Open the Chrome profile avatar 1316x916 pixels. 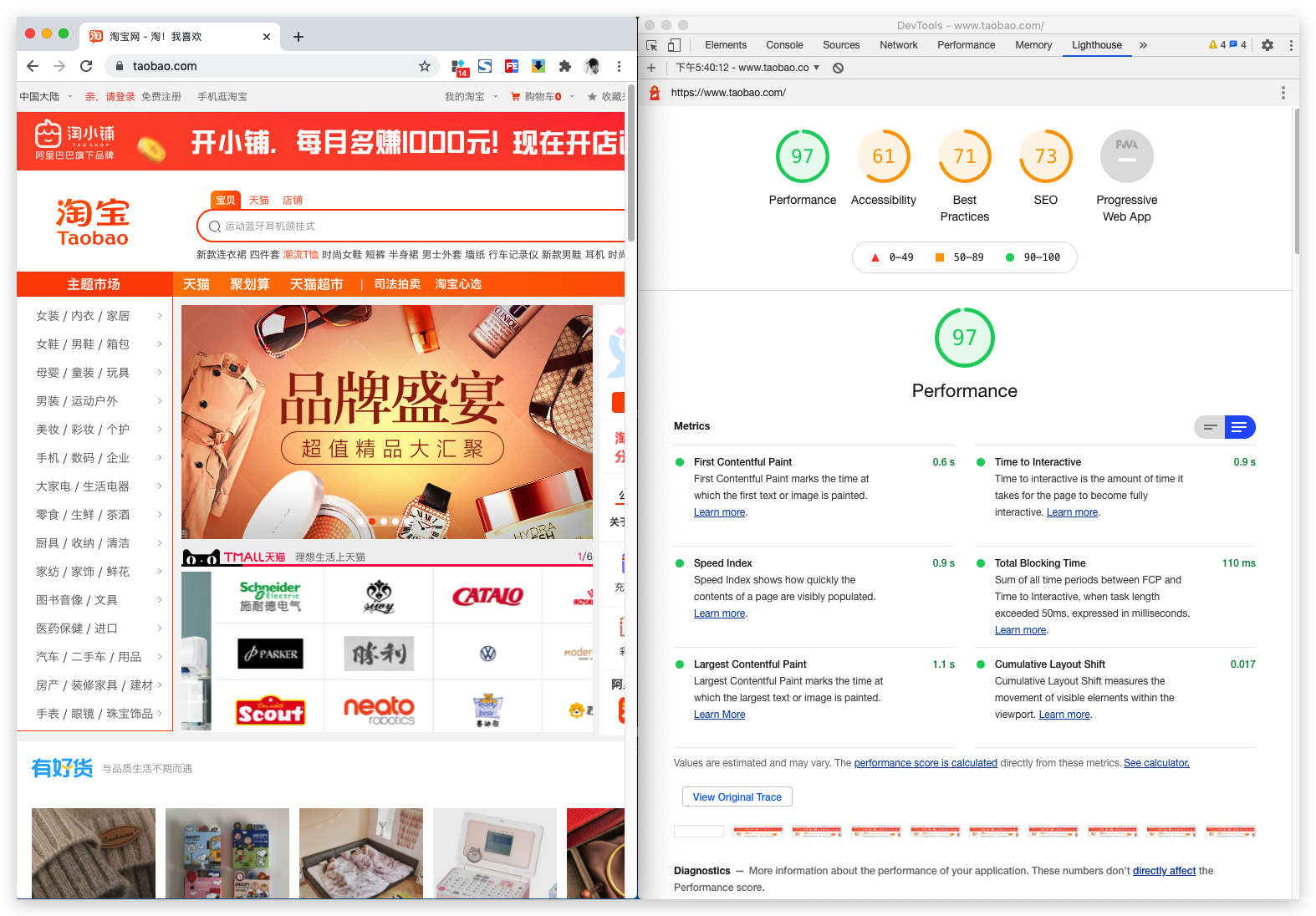[x=592, y=66]
